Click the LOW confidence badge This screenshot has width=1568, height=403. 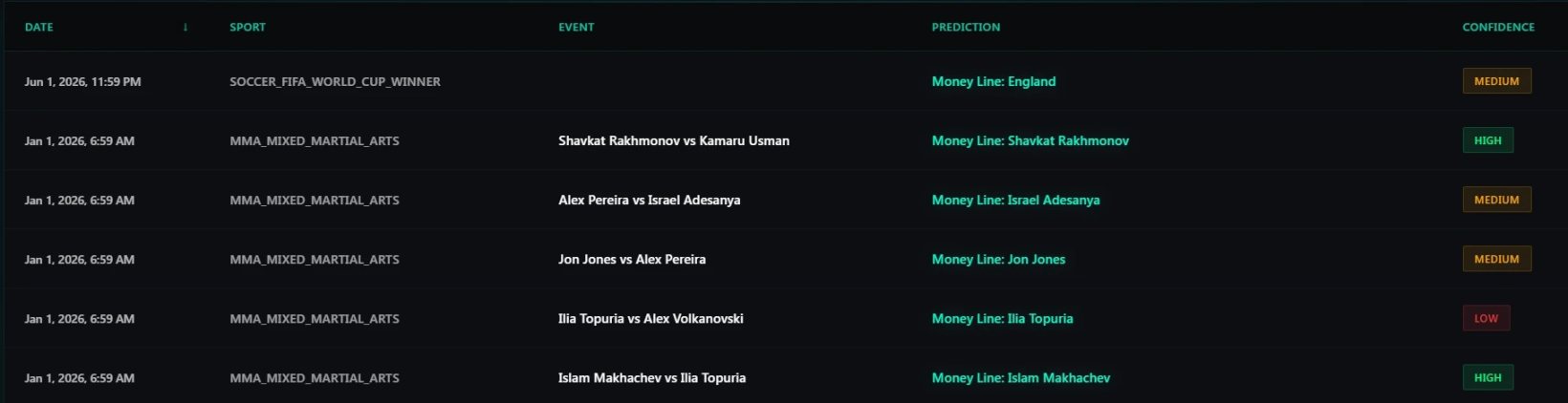coord(1486,318)
